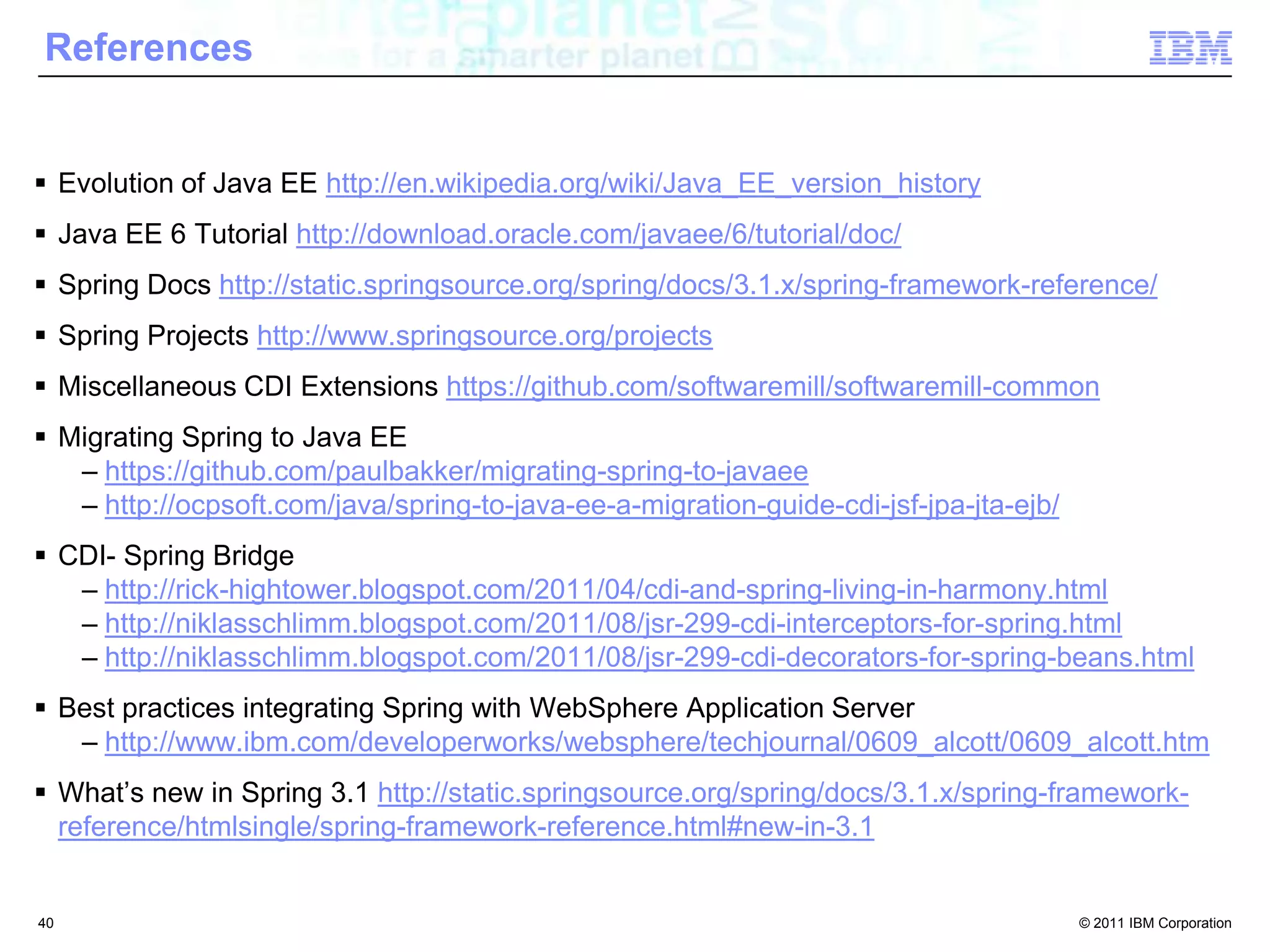Open the Java EE version history Wikipedia link
This screenshot has height=952, width=1270.
(652, 184)
